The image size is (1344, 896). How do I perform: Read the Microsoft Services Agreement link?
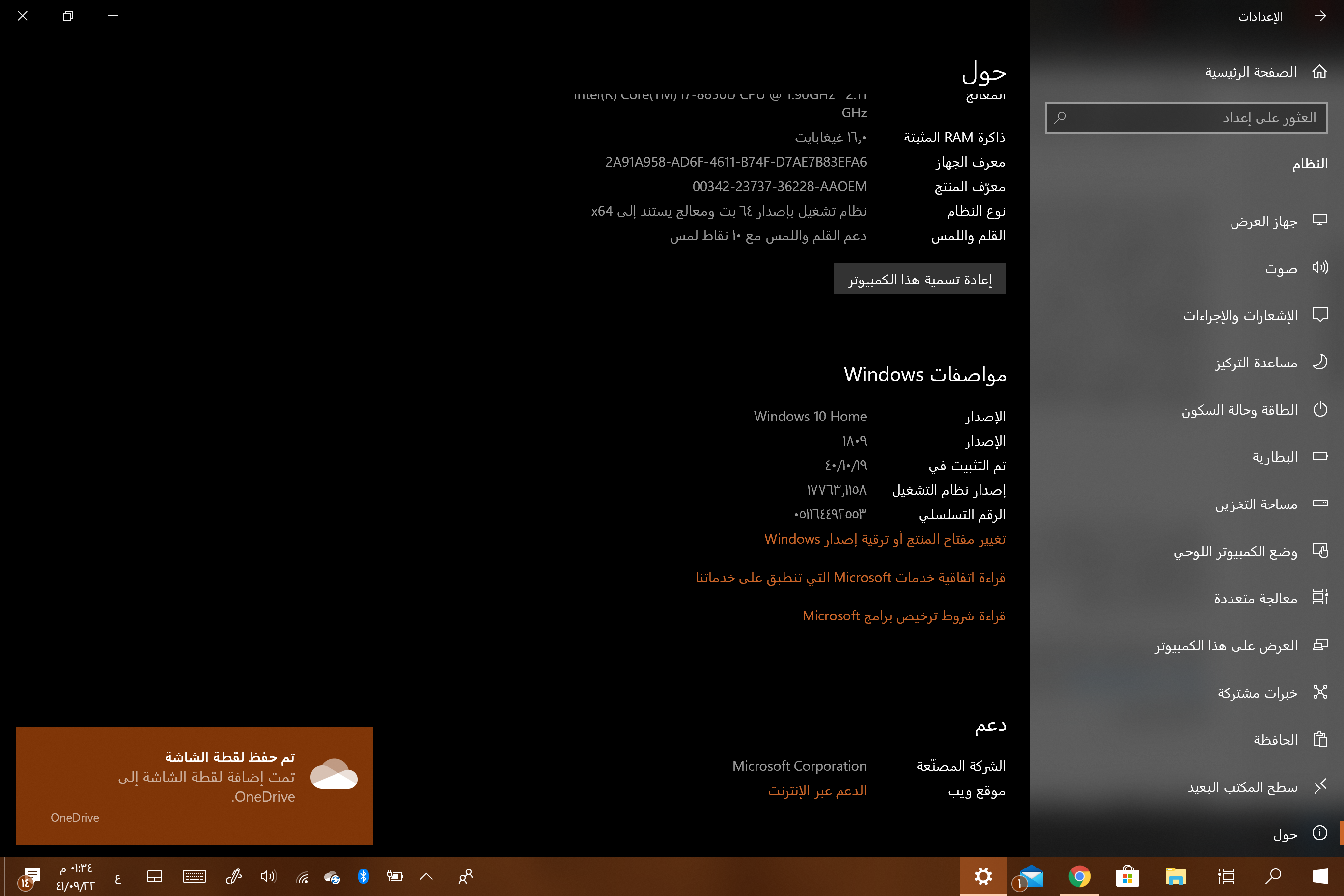point(850,577)
